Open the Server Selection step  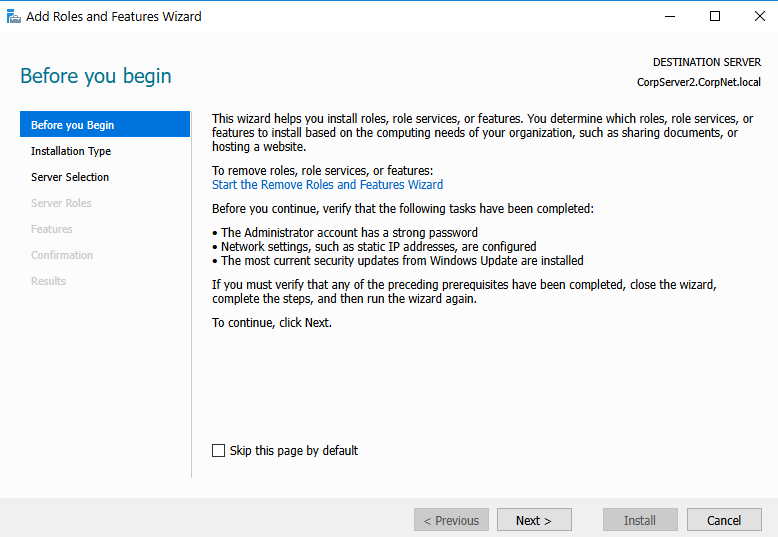[70, 177]
